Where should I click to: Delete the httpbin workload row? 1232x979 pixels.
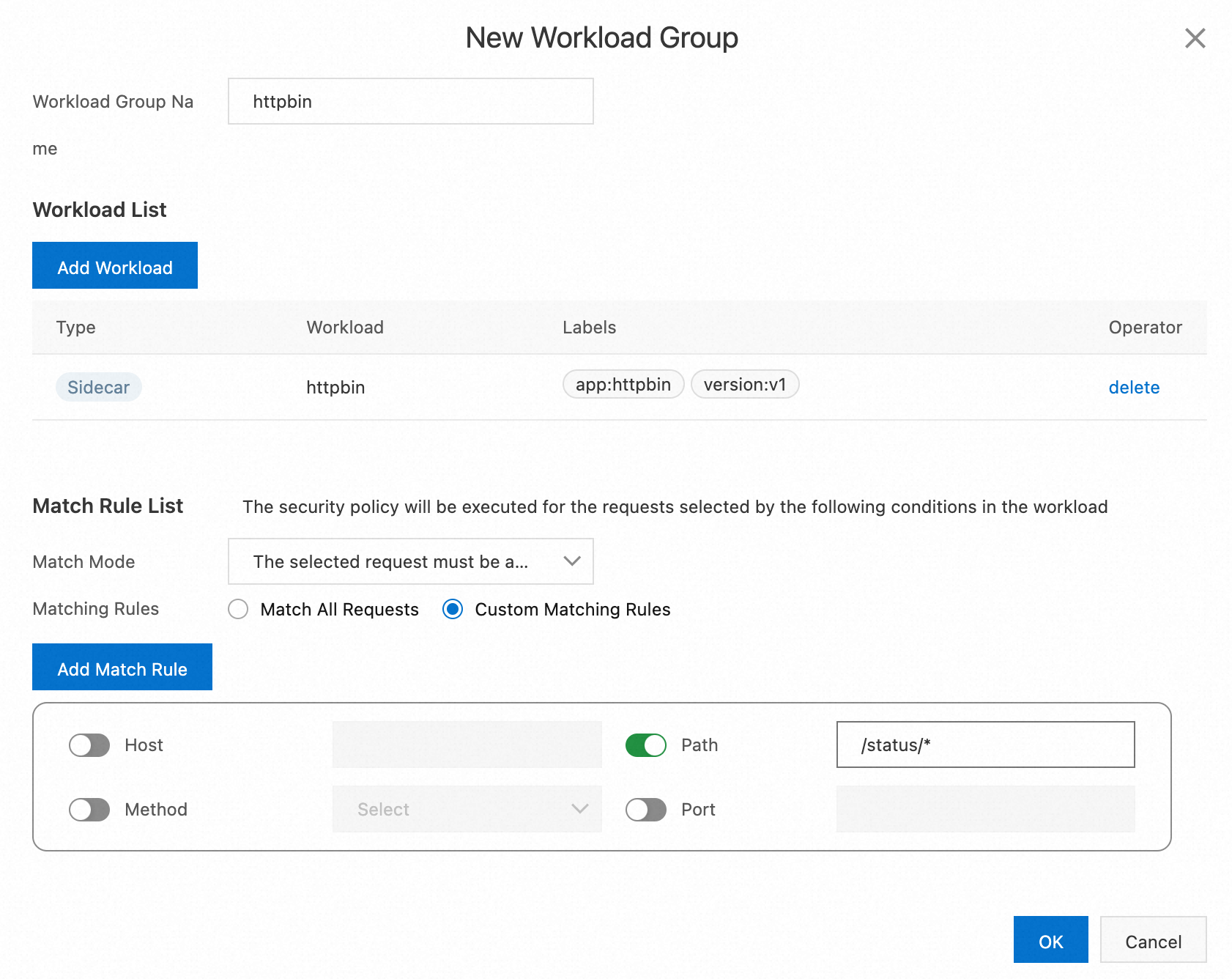pos(1133,388)
